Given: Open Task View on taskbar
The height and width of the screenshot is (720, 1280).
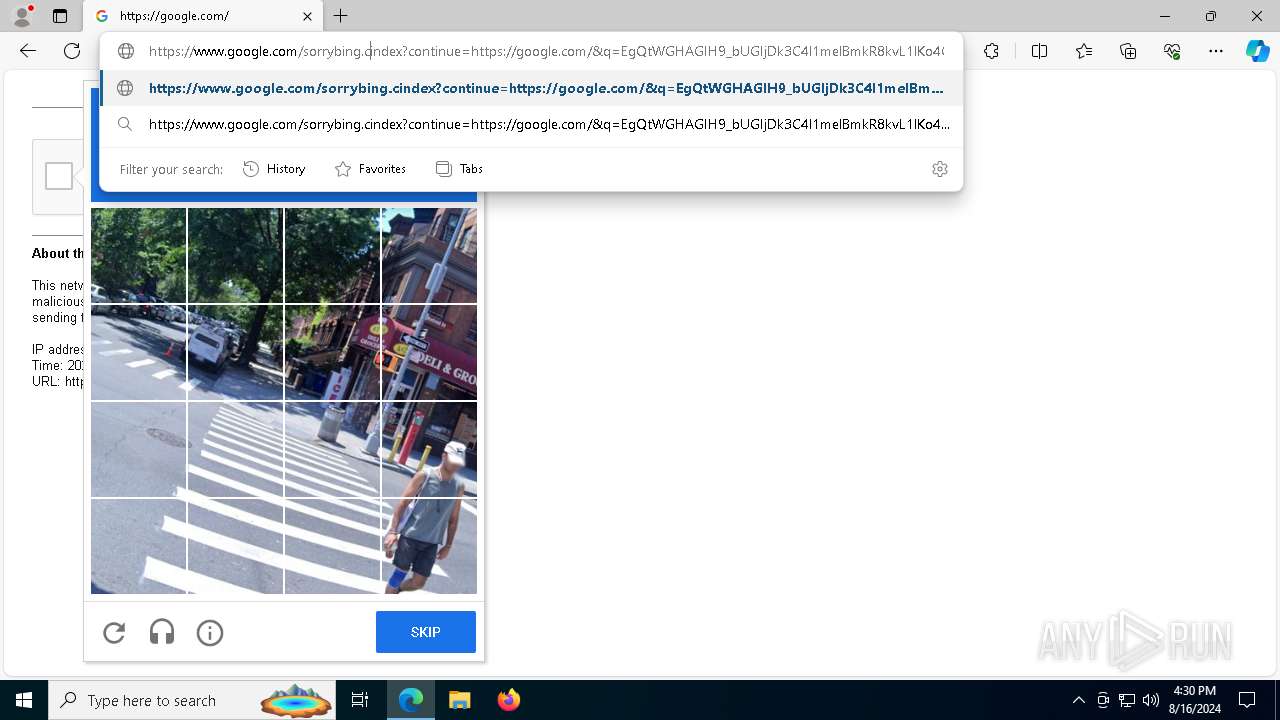Looking at the screenshot, I should pyautogui.click(x=360, y=700).
